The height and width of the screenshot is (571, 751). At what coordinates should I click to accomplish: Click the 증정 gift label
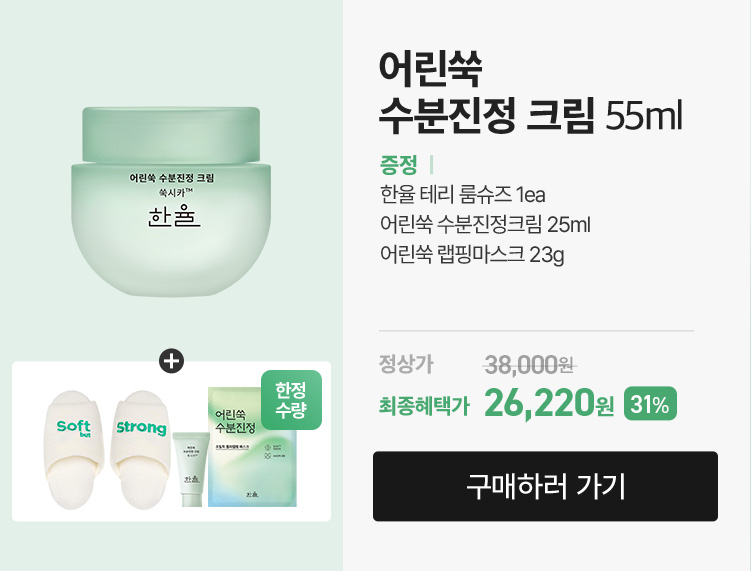(x=398, y=165)
